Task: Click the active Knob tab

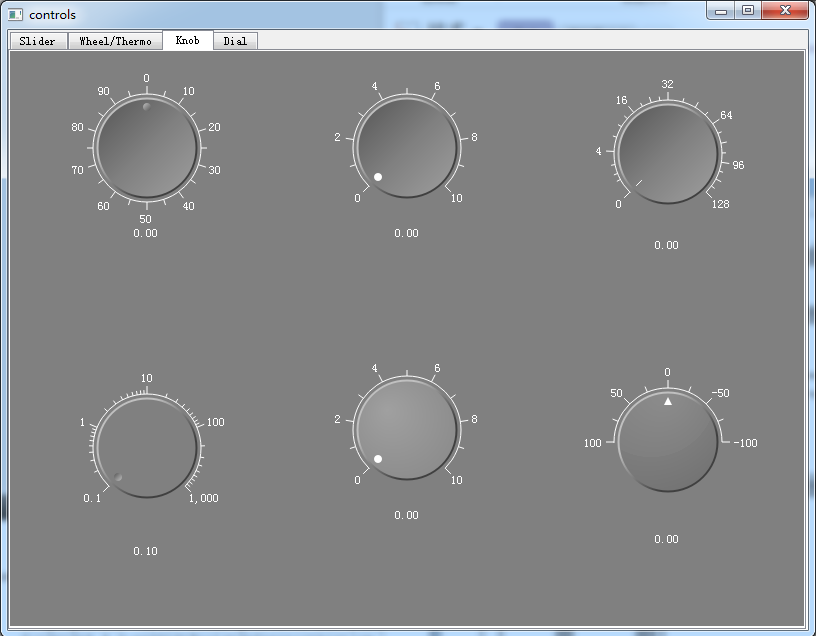Action: [188, 40]
